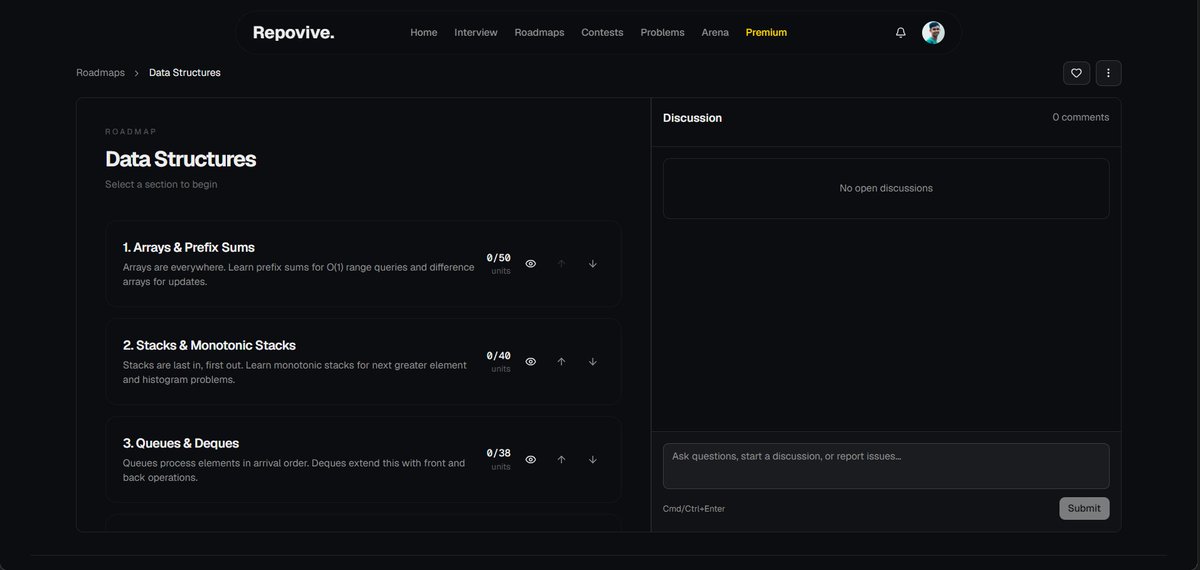Go to the Home nav item
This screenshot has height=570, width=1200.
tap(424, 32)
